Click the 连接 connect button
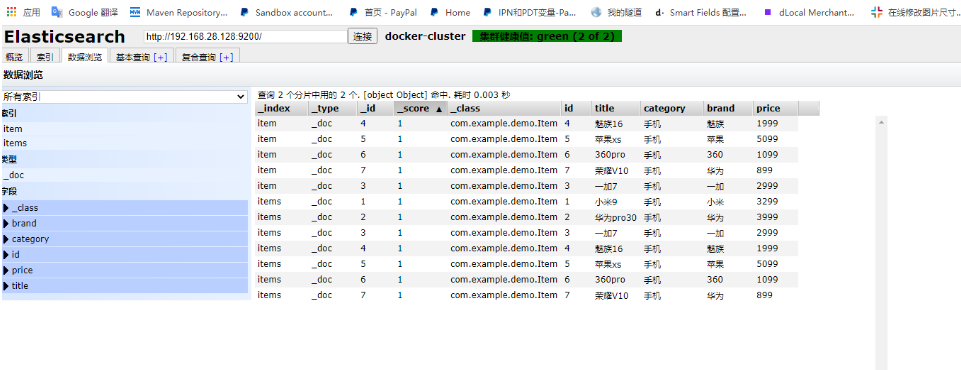This screenshot has height=370, width=961. (363, 37)
